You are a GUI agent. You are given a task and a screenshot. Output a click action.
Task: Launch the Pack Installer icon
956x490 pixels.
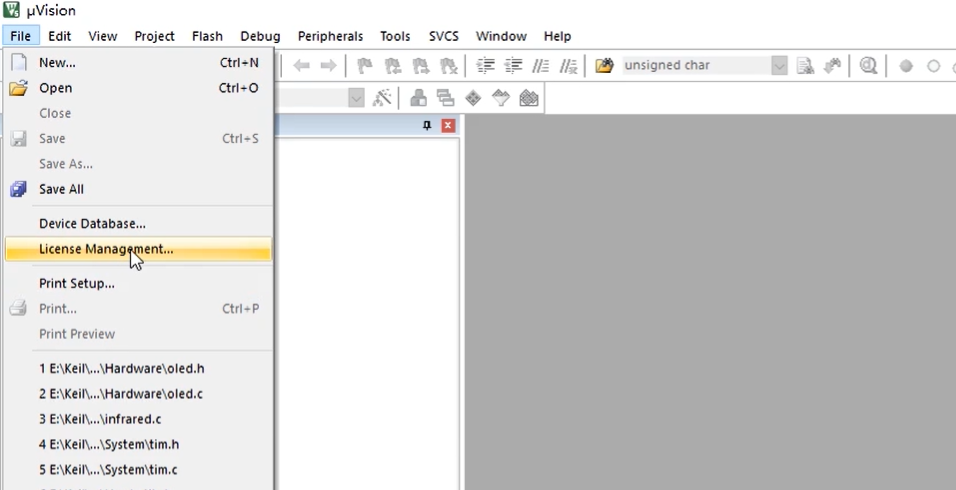point(529,98)
